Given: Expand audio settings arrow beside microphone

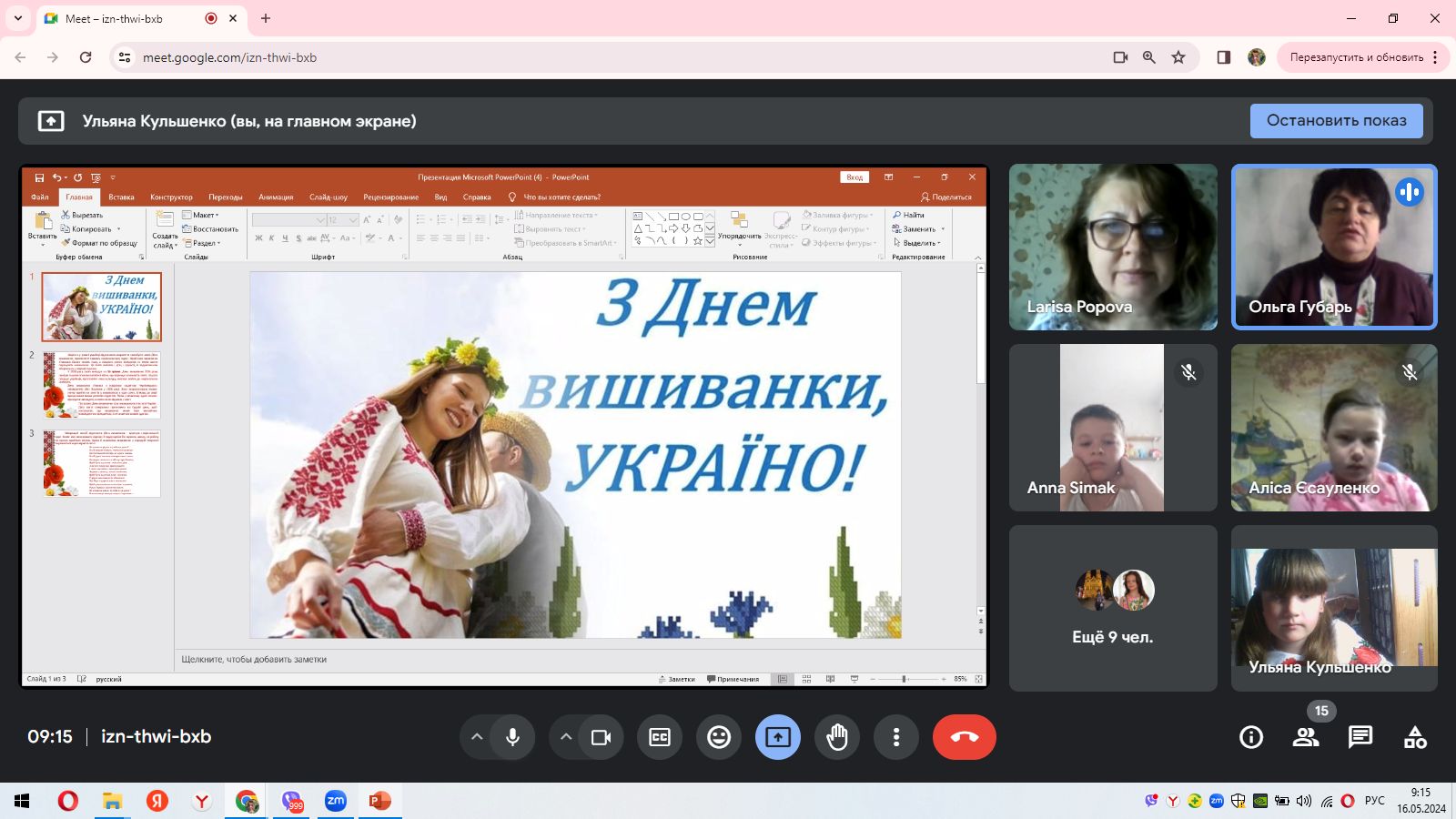Looking at the screenshot, I should [x=476, y=737].
